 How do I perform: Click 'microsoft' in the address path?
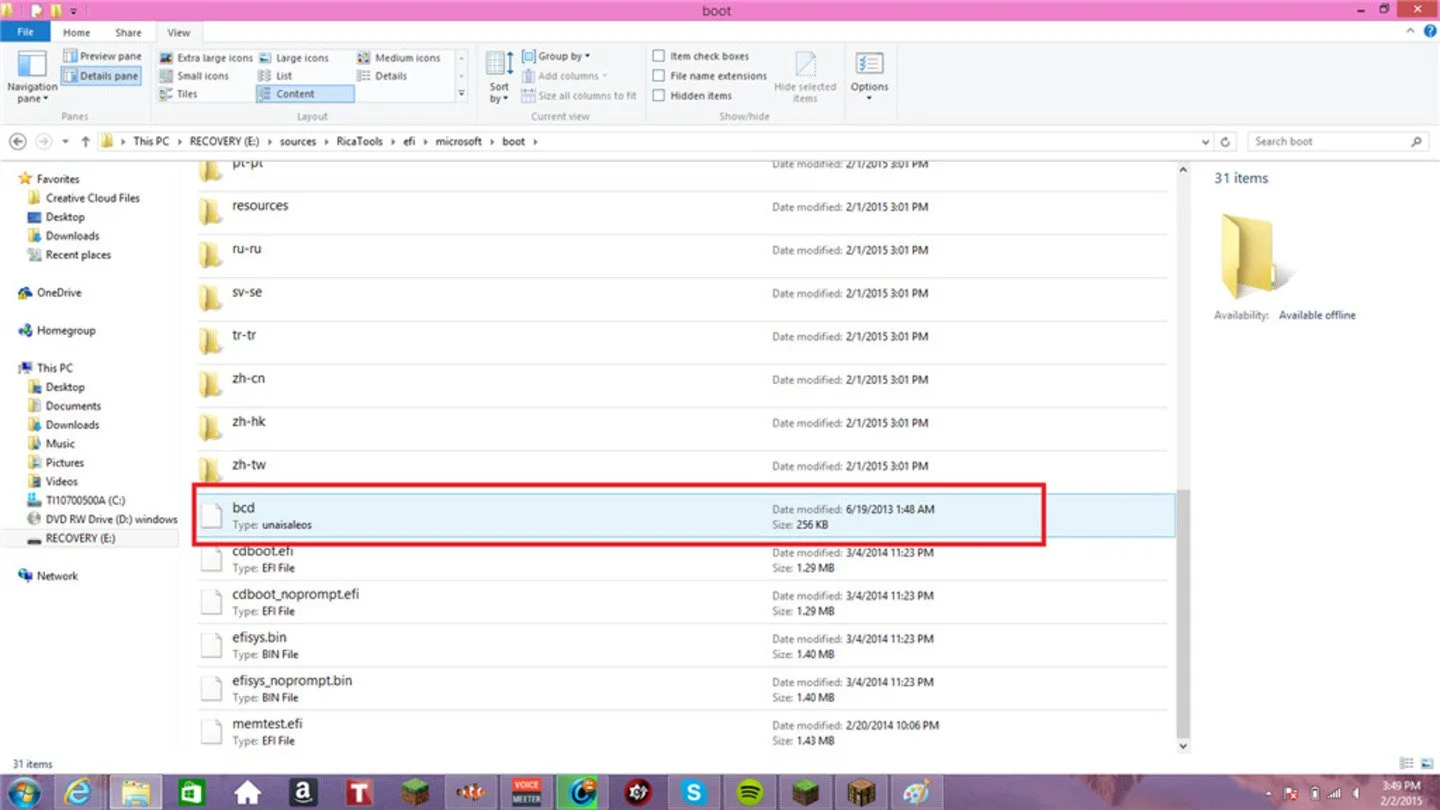459,142
